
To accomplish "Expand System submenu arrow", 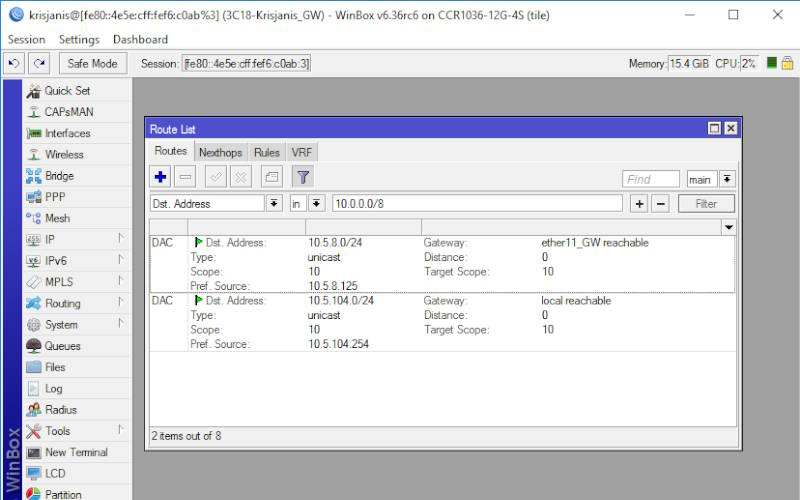I will point(120,323).
